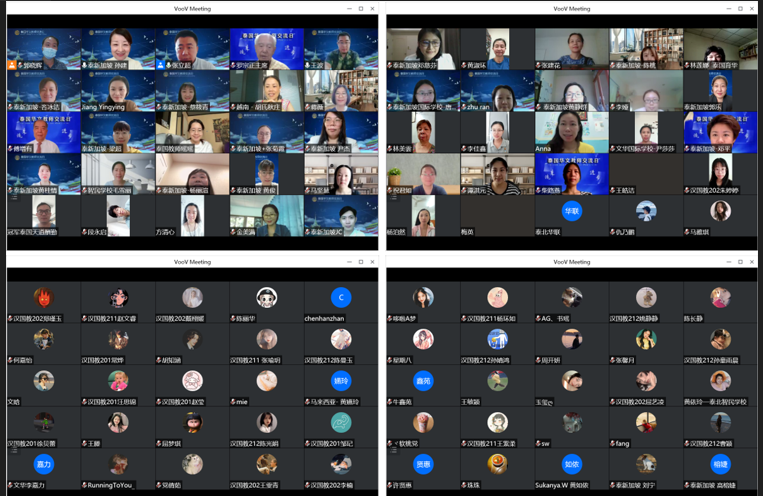Select Anna's video tile
Viewport: 763px width, 496px height.
[x=572, y=133]
